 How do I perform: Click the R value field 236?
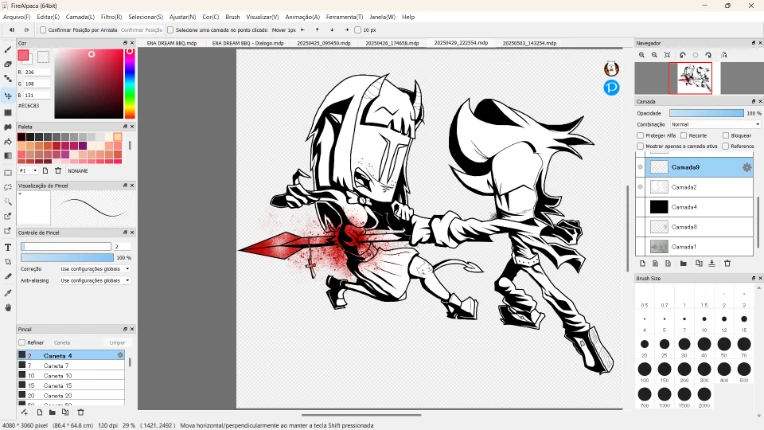37,72
